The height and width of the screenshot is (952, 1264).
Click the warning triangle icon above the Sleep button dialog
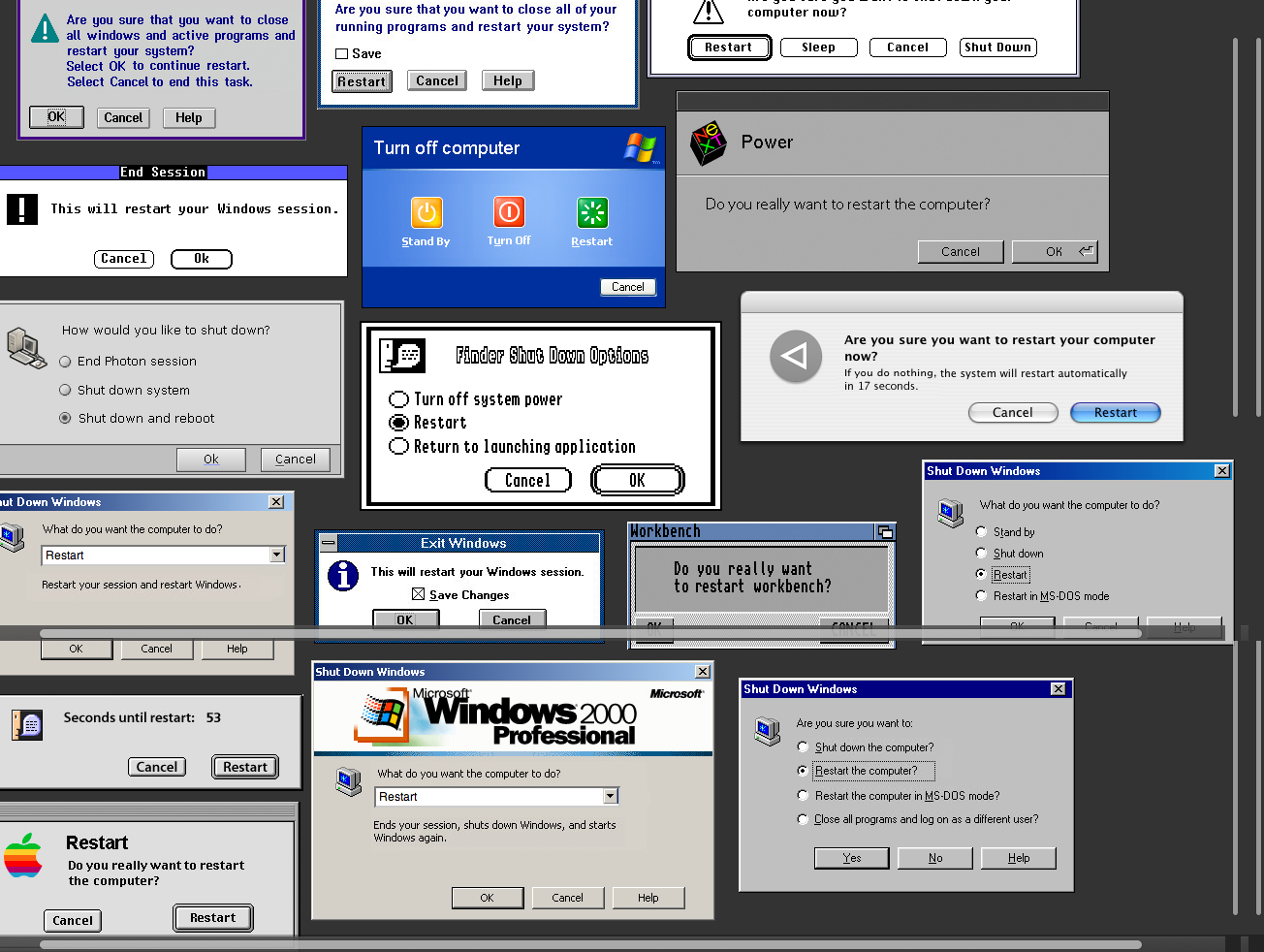click(709, 12)
